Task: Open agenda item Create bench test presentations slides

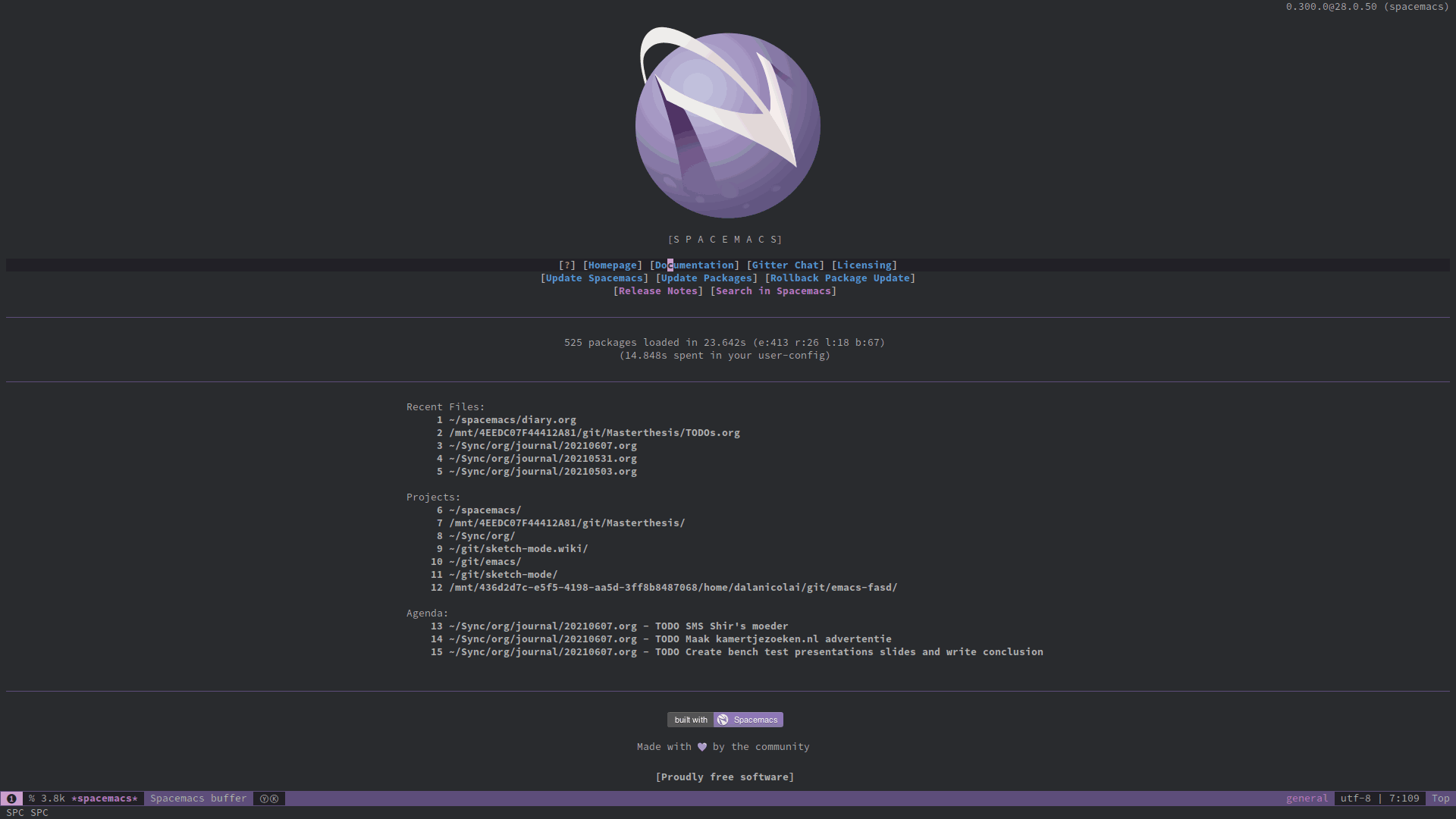Action: click(x=746, y=652)
